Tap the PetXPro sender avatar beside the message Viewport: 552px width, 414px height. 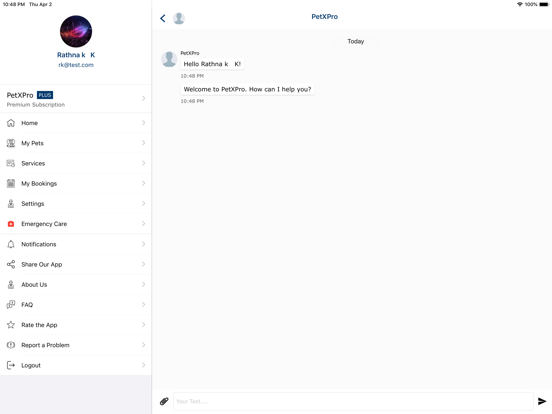[169, 59]
